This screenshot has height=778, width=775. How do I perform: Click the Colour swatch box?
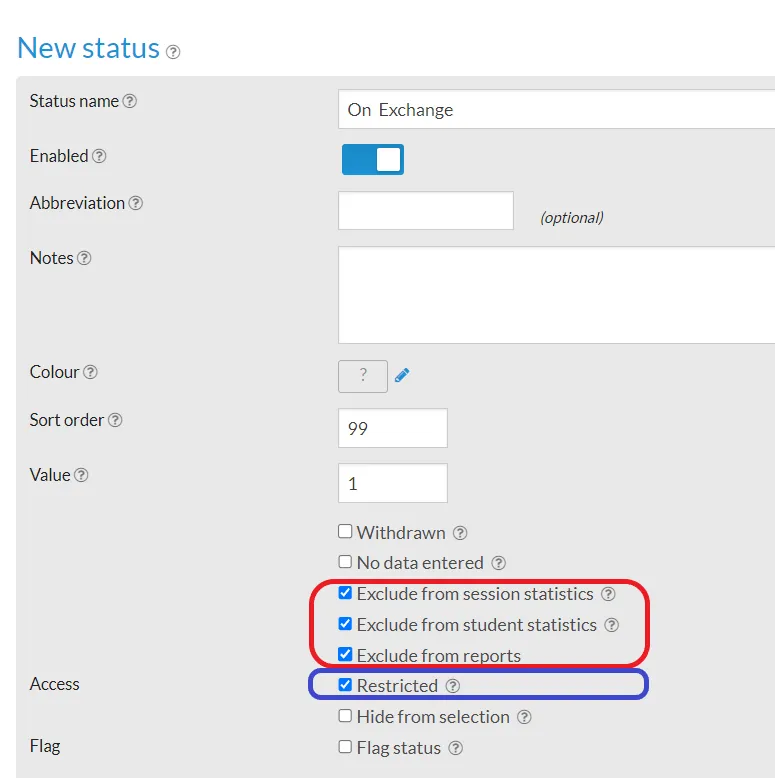point(363,376)
